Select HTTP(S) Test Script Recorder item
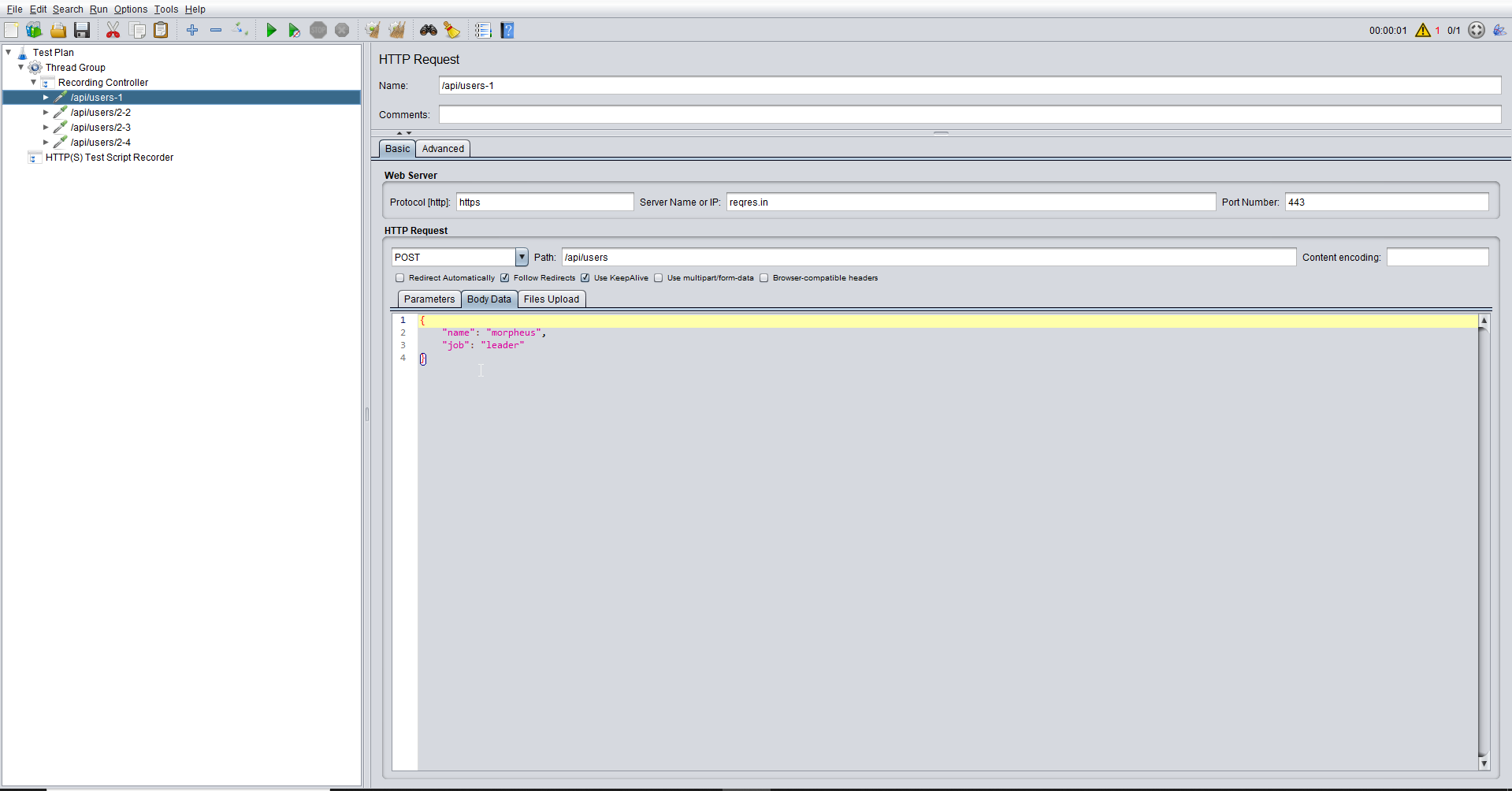The height and width of the screenshot is (791, 1512). [109, 158]
